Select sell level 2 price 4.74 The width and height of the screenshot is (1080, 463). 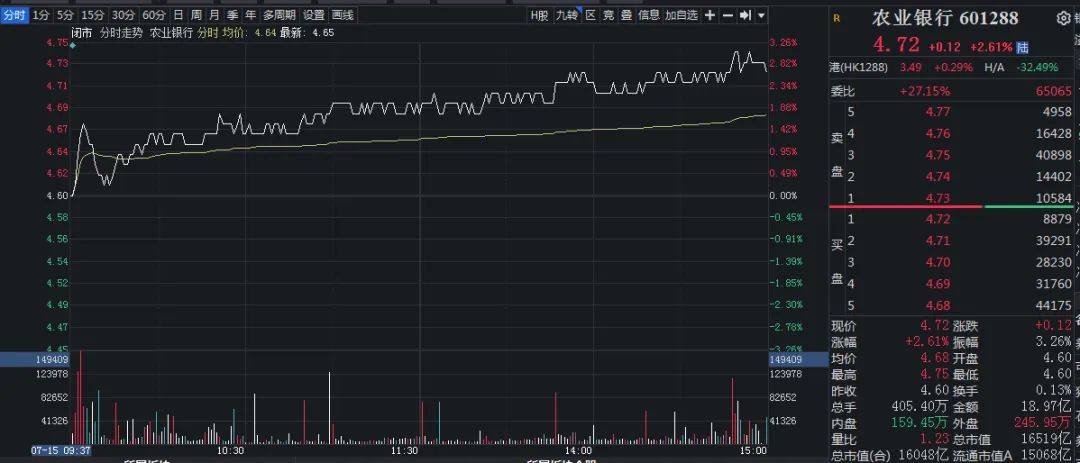pos(938,176)
